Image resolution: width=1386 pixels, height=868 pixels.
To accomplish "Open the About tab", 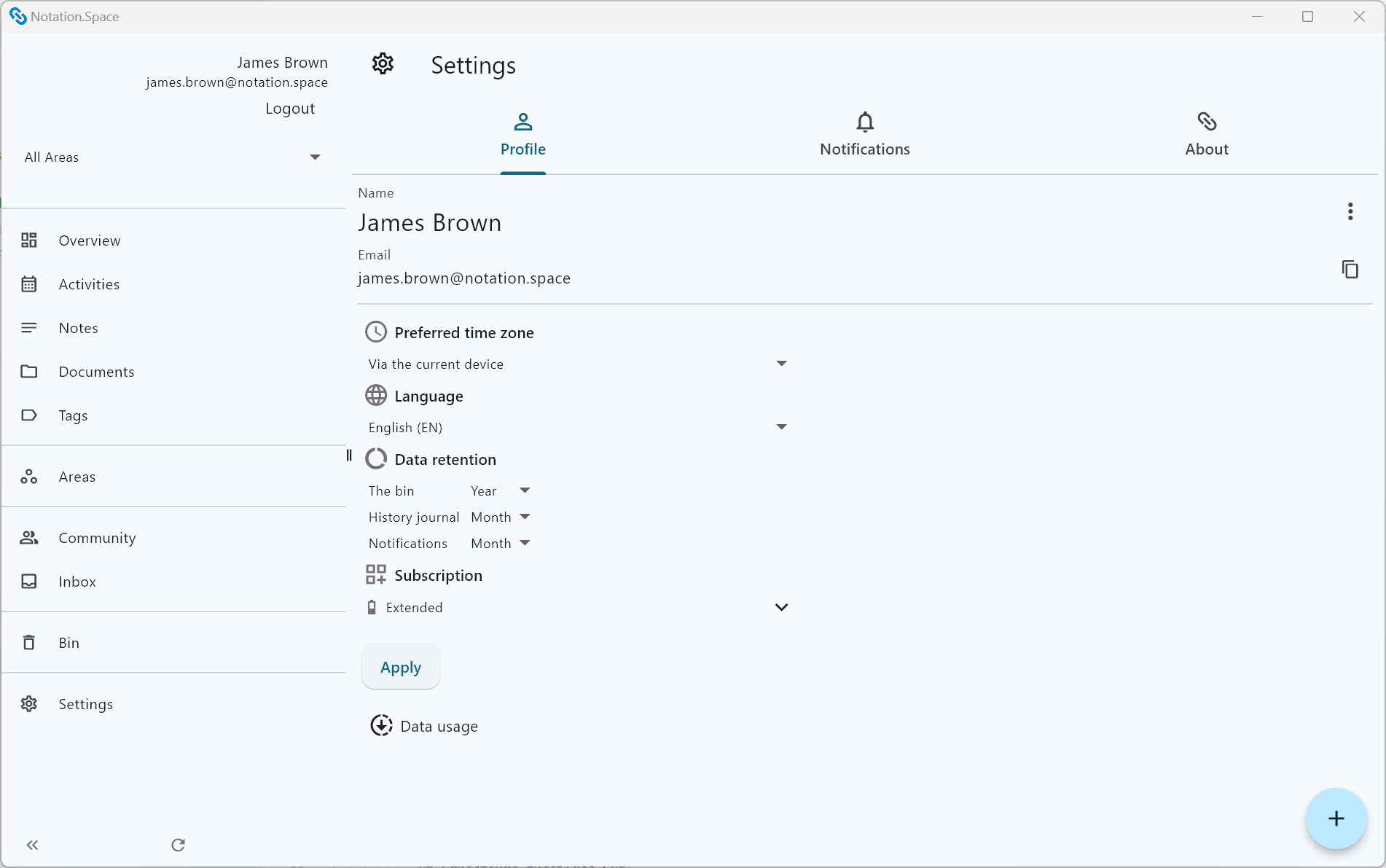I will click(x=1206, y=135).
